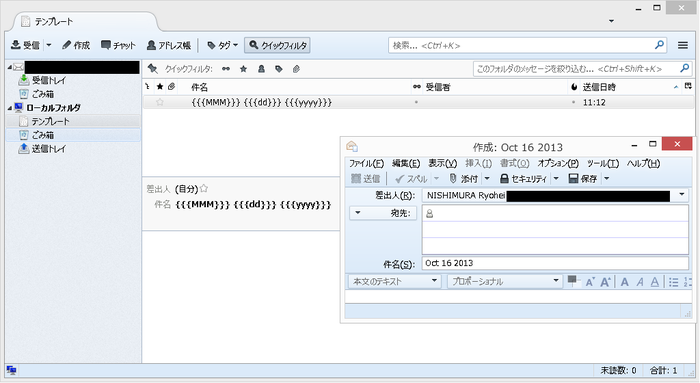Toggle the tags quick filter icon
Viewport: 700px width, 383px height.
[279, 69]
